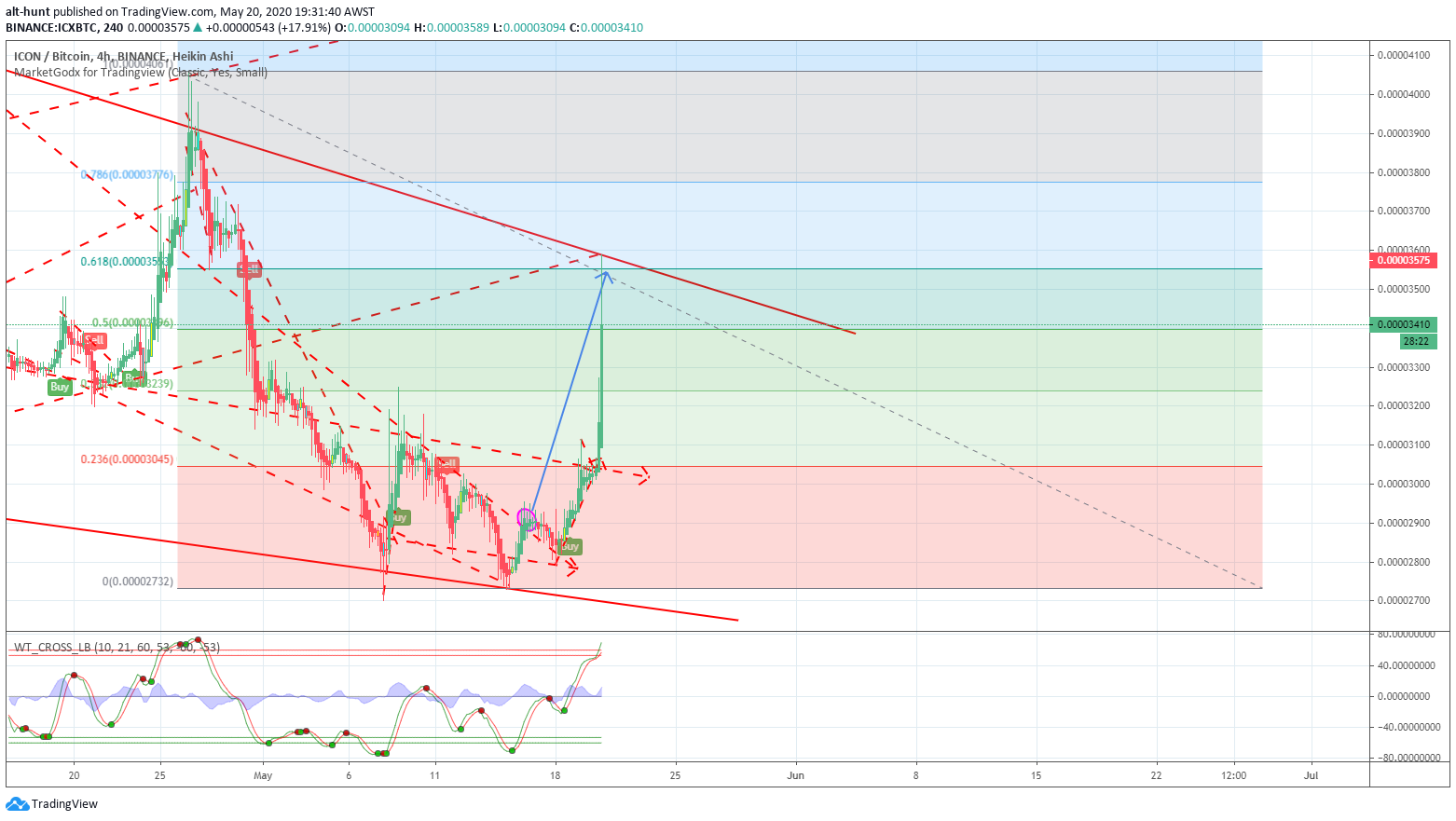Click the alt-hunt author name
The width and height of the screenshot is (1456, 821).
coord(27,12)
